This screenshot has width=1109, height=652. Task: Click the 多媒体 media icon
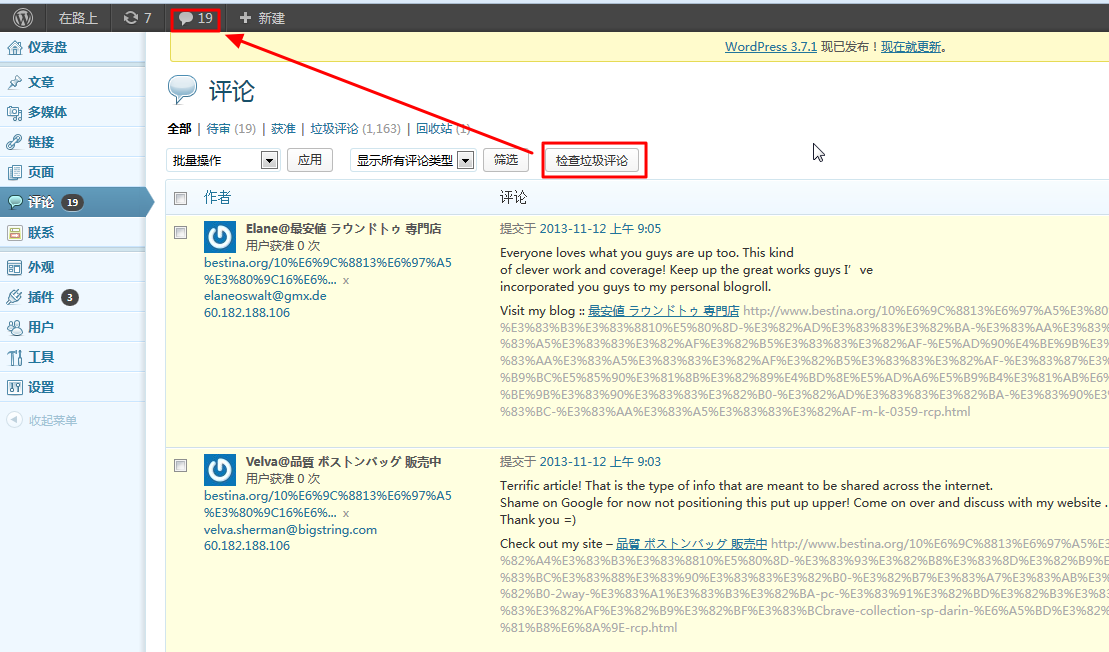tap(14, 112)
